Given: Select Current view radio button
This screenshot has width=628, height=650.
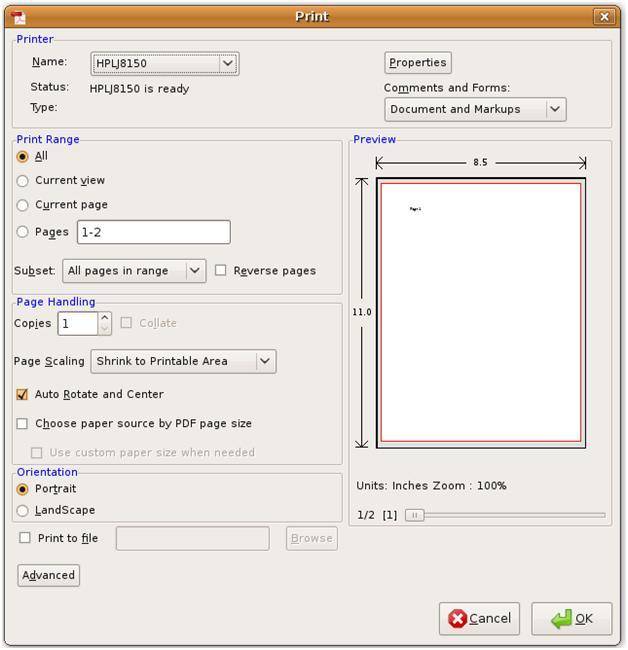Looking at the screenshot, I should pyautogui.click(x=23, y=181).
